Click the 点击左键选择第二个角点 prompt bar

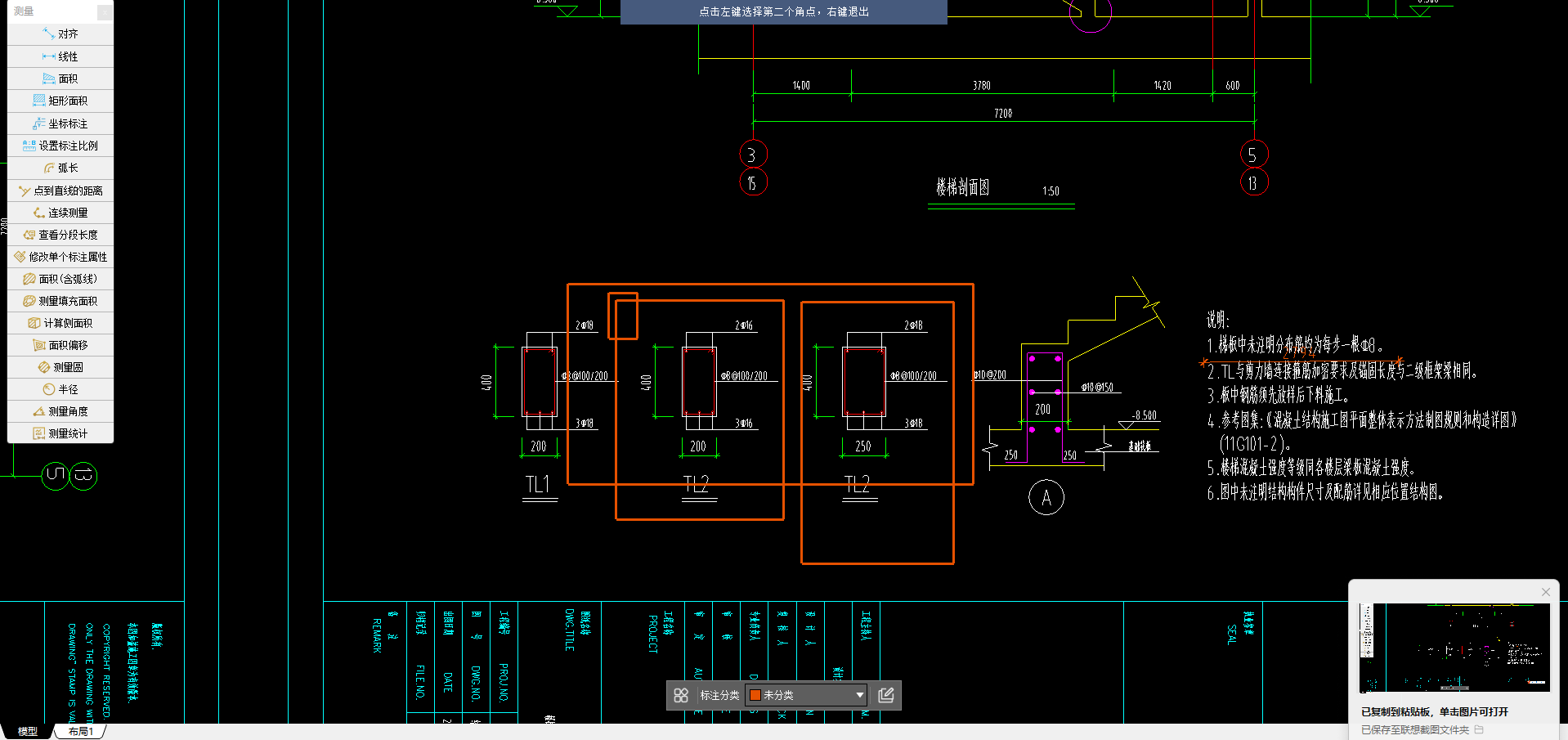pos(783,11)
